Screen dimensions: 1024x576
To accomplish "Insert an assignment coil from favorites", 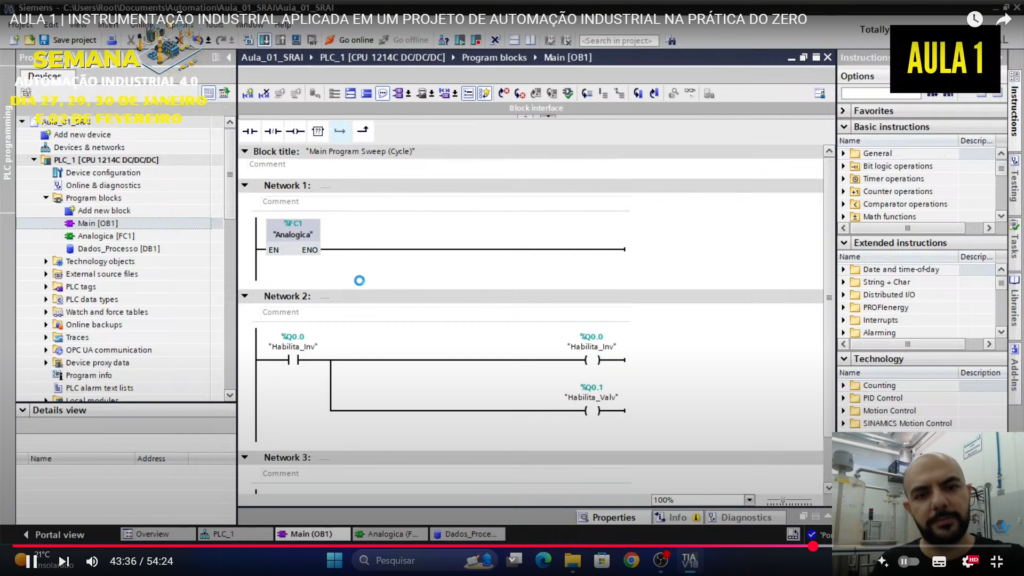I will (295, 131).
